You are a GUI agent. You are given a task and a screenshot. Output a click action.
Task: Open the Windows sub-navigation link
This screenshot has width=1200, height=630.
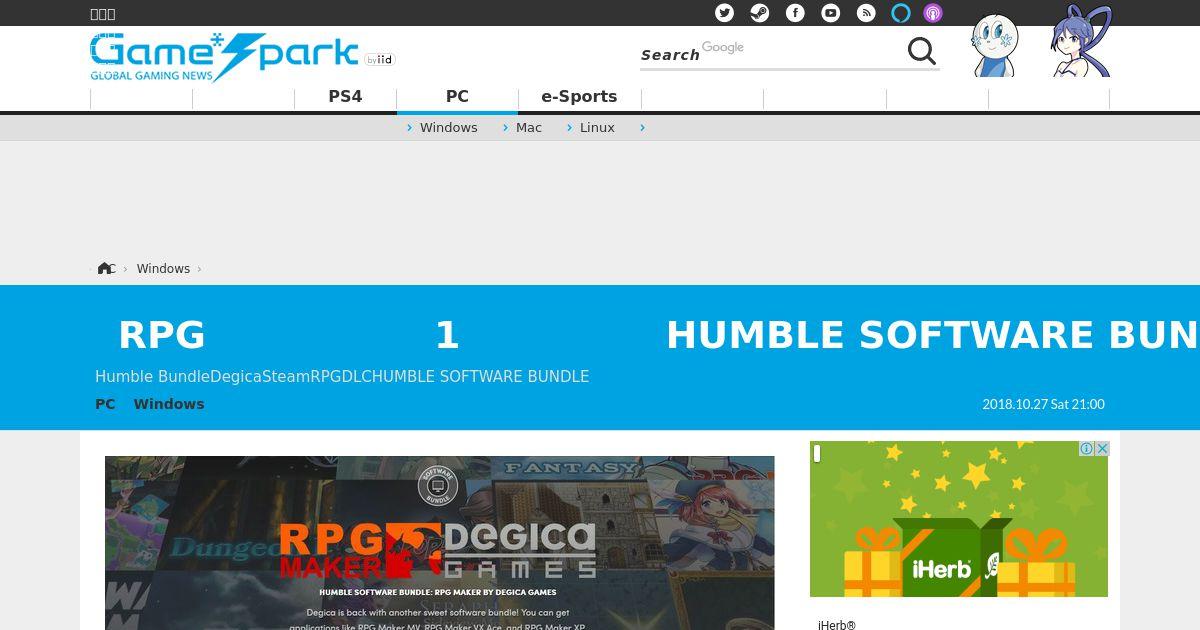click(448, 128)
